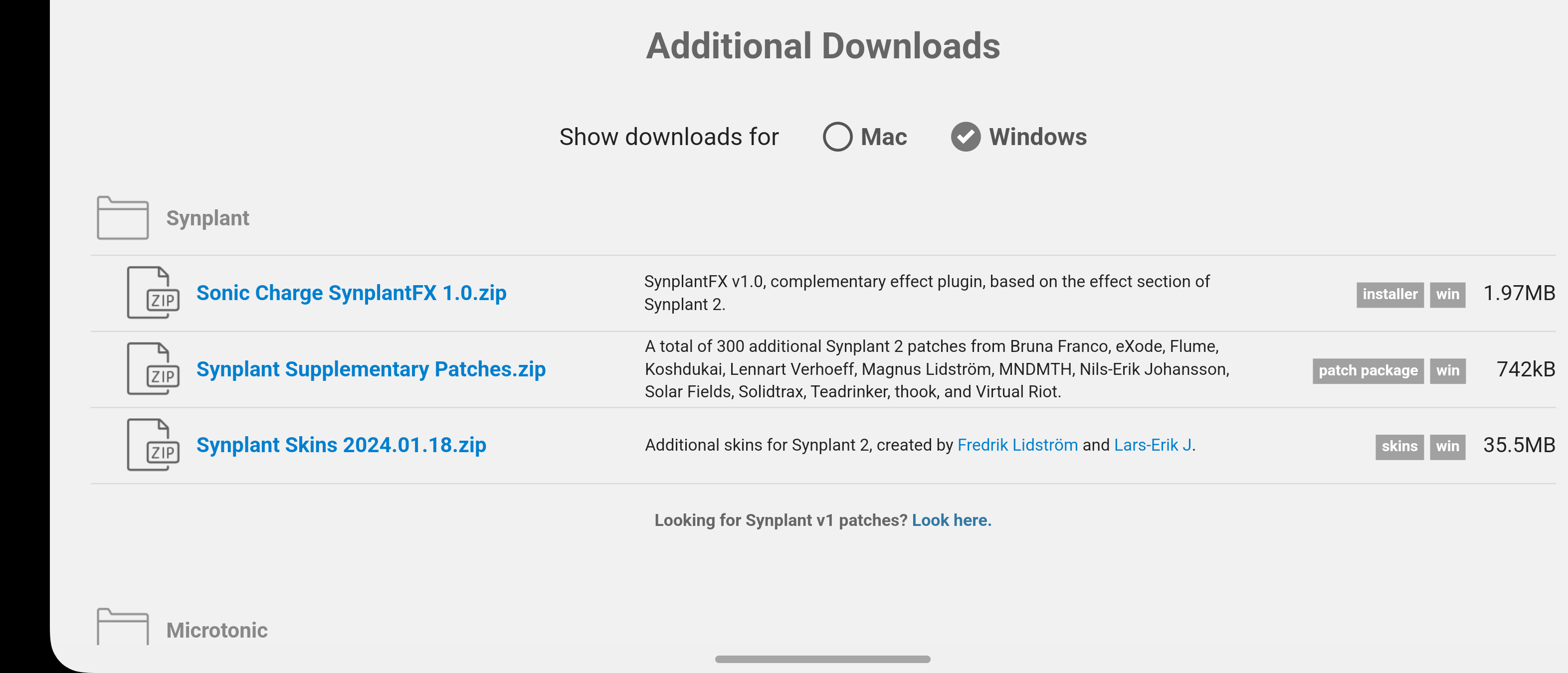The width and height of the screenshot is (1568, 673).
Task: Click the 'installer' tag badge
Action: (x=1389, y=295)
